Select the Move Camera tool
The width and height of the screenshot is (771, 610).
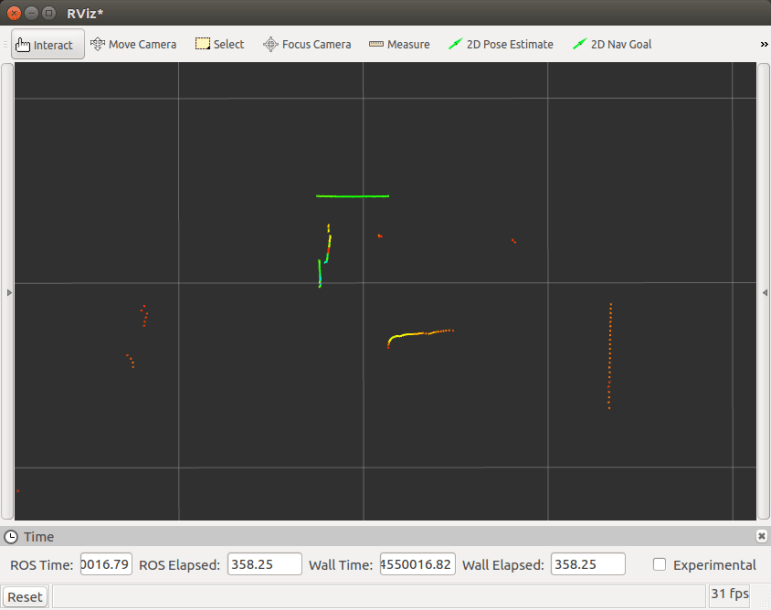click(x=133, y=44)
